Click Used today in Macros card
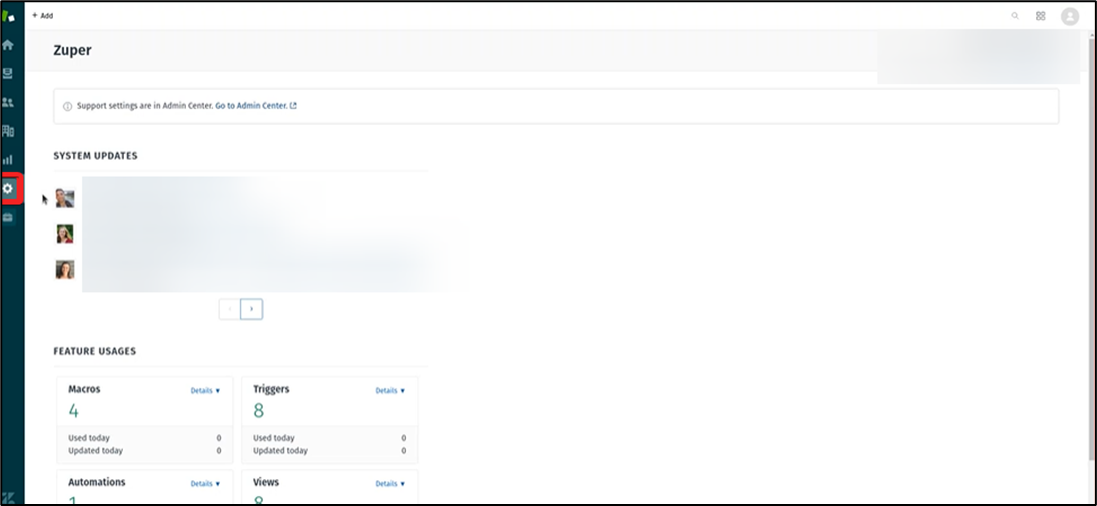Viewport: 1097px width, 506px height. tap(89, 438)
